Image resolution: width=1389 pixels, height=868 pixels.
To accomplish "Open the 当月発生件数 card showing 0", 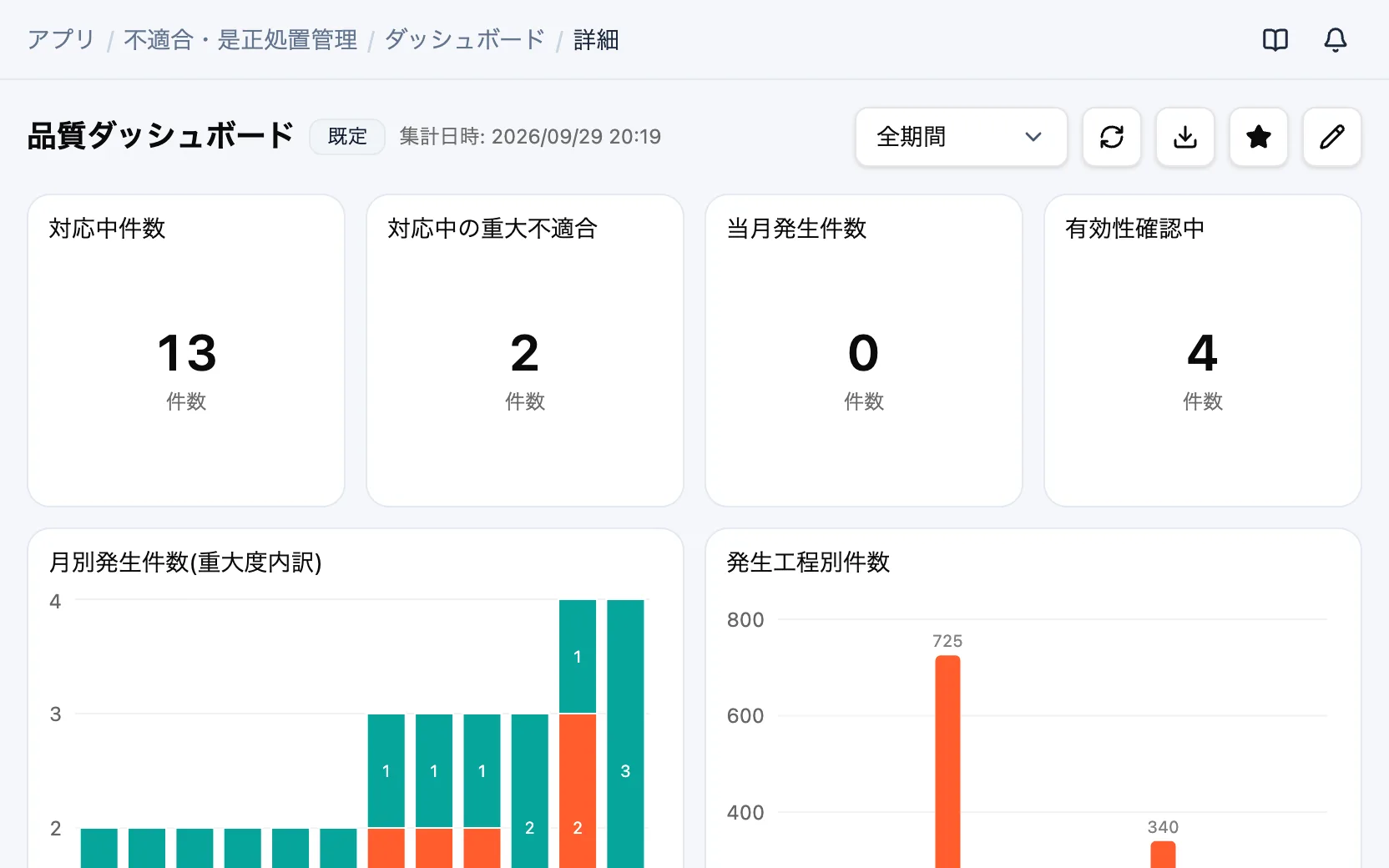I will pyautogui.click(x=864, y=351).
